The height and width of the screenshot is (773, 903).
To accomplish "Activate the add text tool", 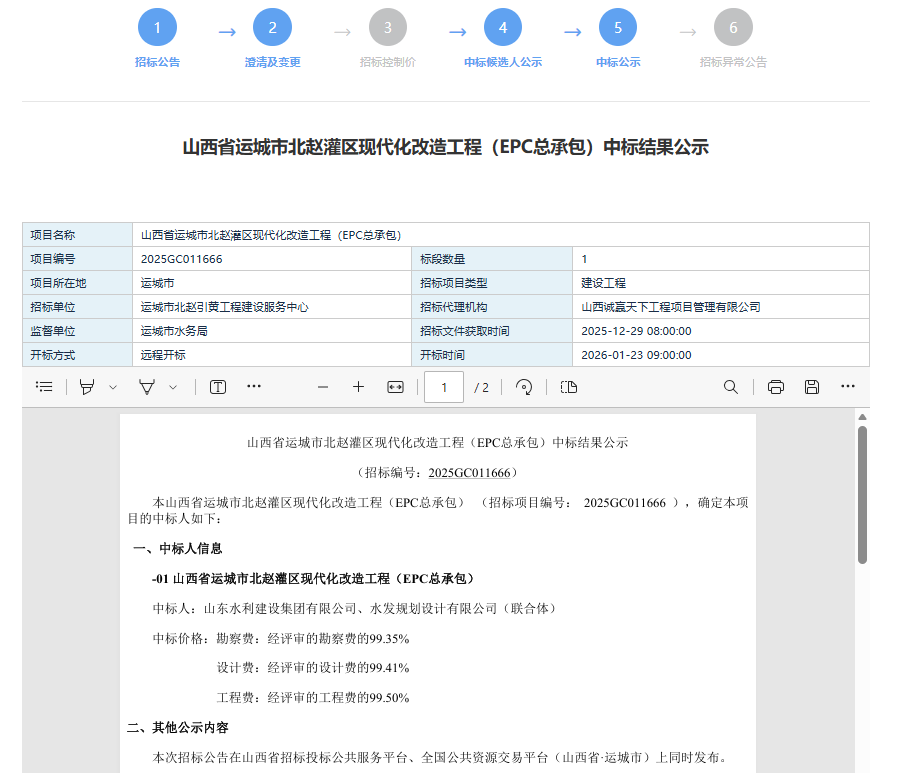I will click(x=217, y=386).
